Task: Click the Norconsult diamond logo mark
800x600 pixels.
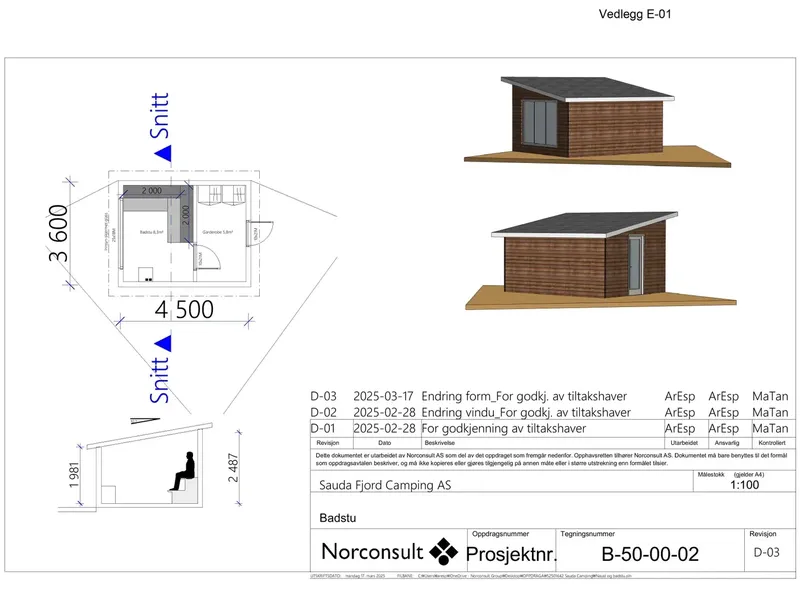Action: pyautogui.click(x=443, y=551)
